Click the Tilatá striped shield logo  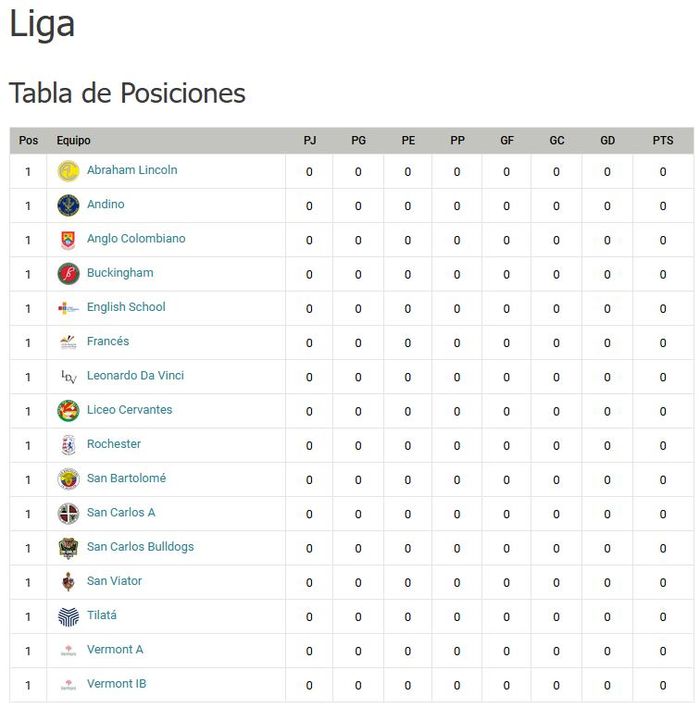coord(68,616)
